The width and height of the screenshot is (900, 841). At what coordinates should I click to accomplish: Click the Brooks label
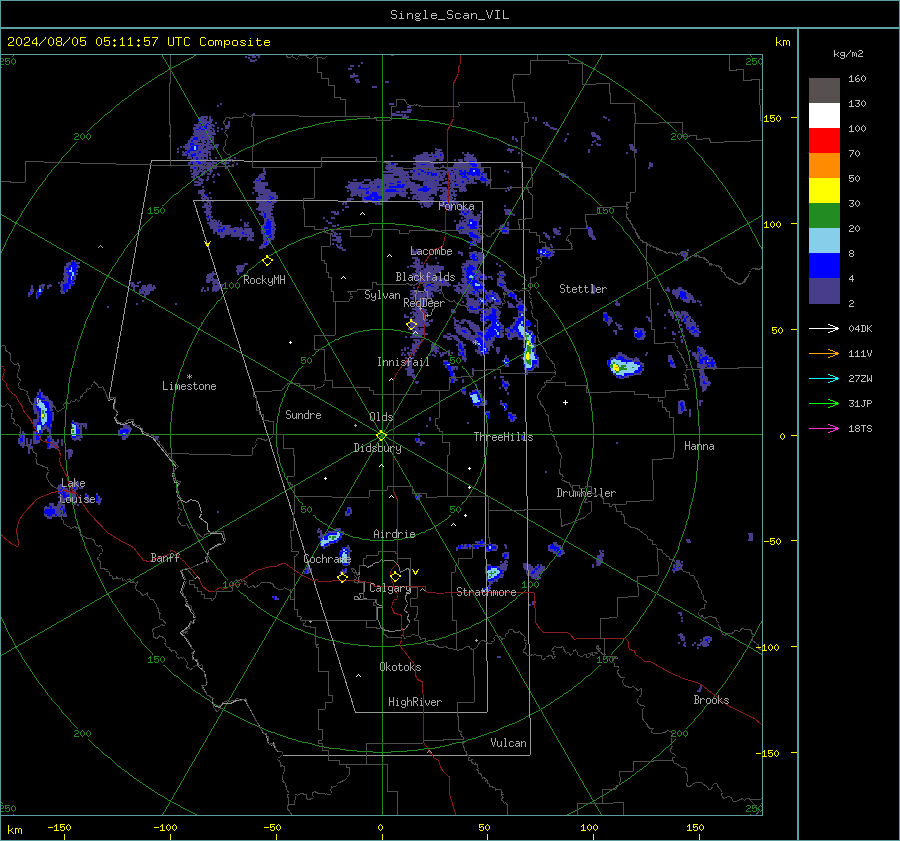711,700
